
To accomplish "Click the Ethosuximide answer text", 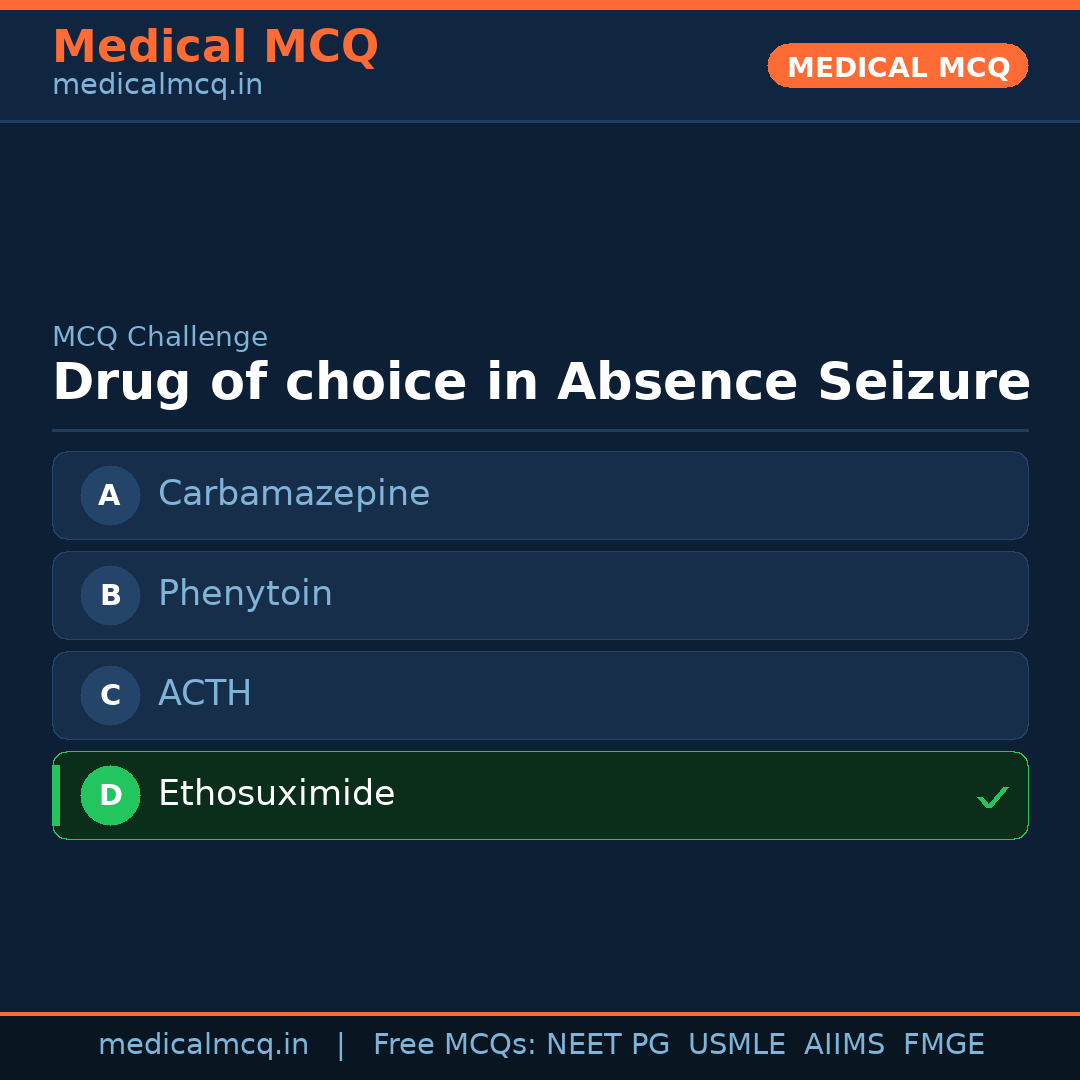I will point(276,794).
